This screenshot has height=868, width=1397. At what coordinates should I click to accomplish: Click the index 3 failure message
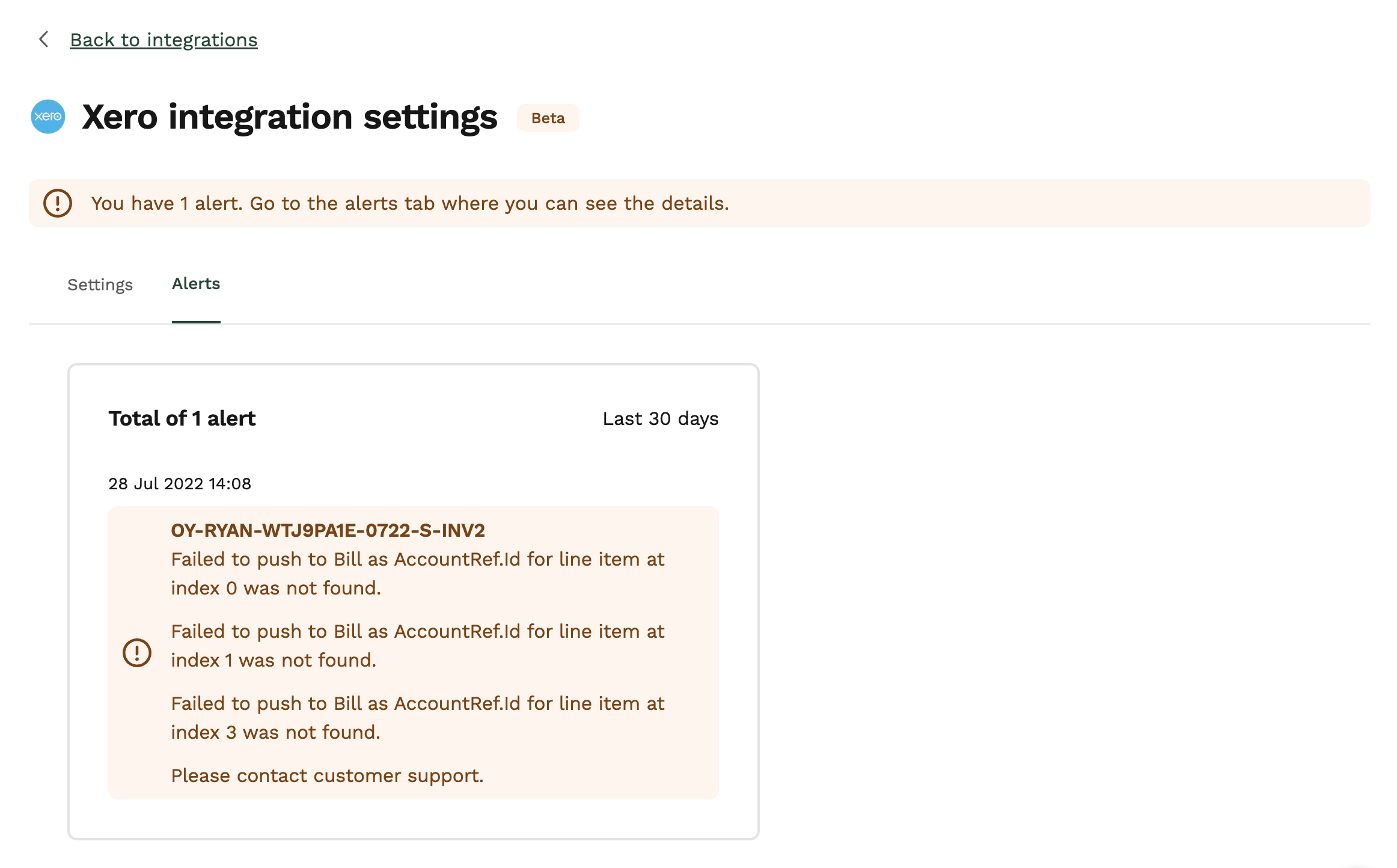coord(418,718)
